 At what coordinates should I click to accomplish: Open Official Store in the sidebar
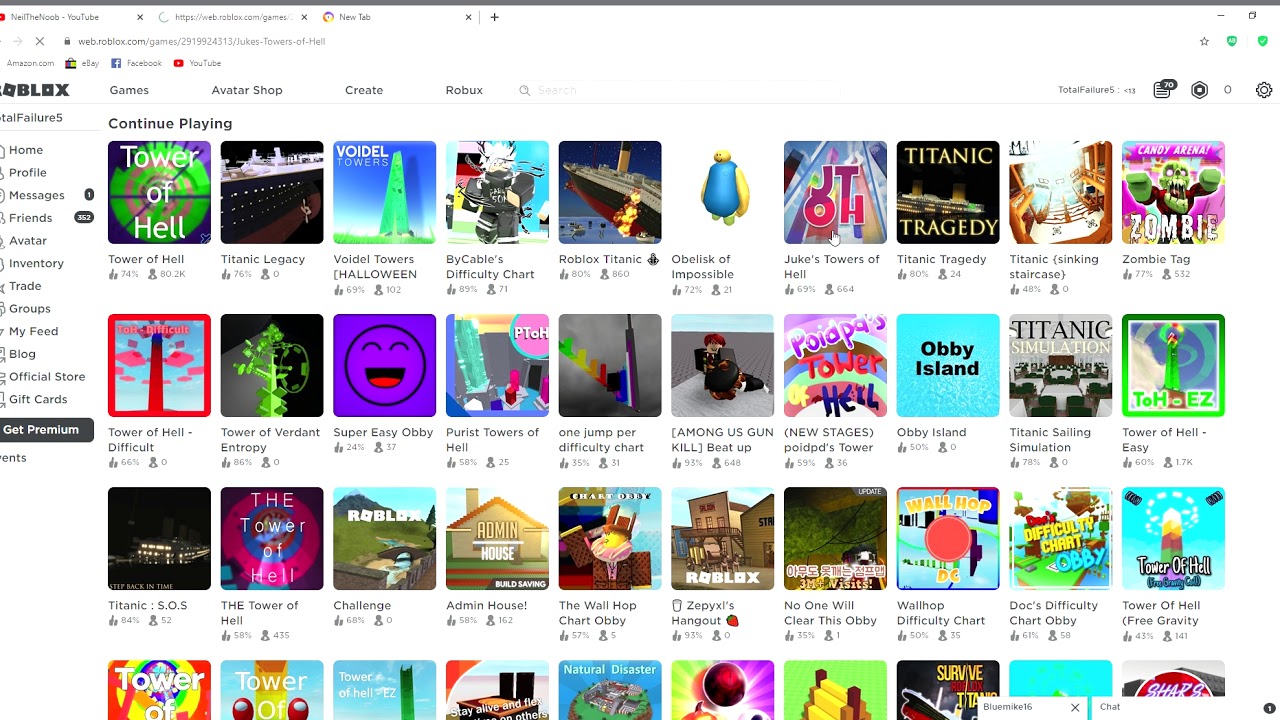click(46, 377)
